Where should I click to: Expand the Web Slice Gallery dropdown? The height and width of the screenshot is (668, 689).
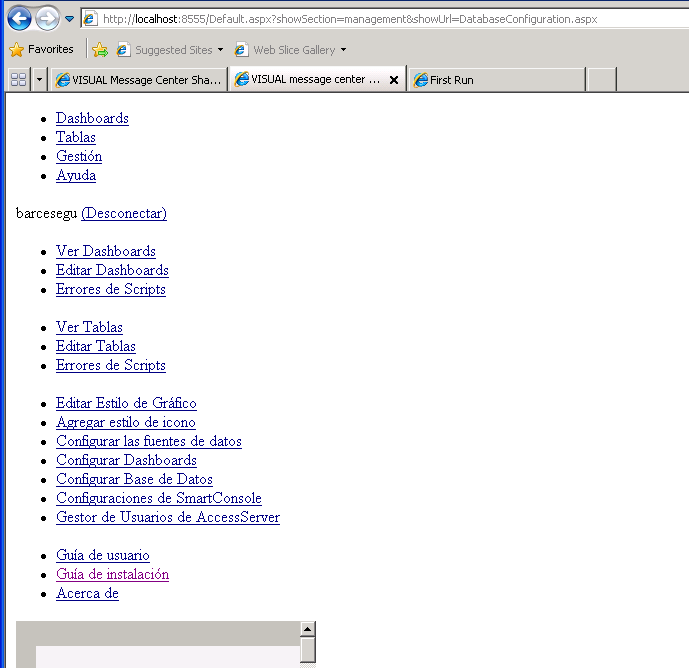291,49
